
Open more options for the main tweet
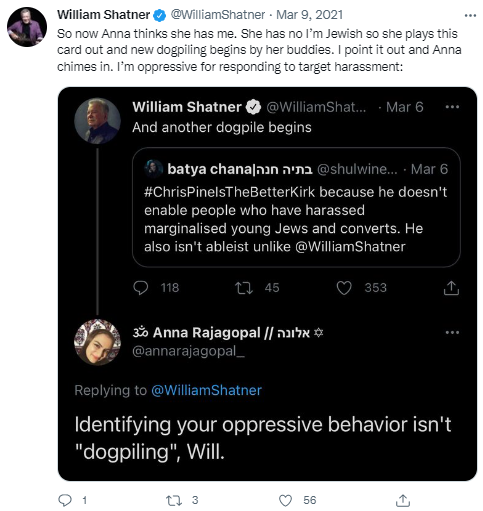point(470,15)
